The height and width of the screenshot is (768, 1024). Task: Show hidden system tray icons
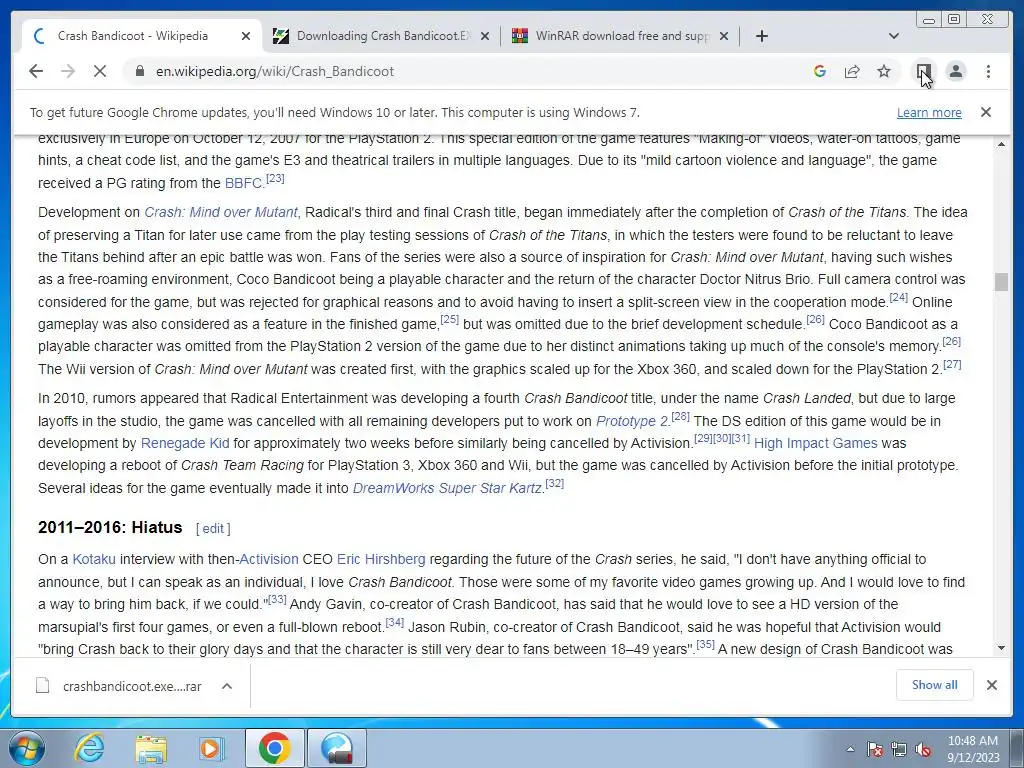(850, 749)
